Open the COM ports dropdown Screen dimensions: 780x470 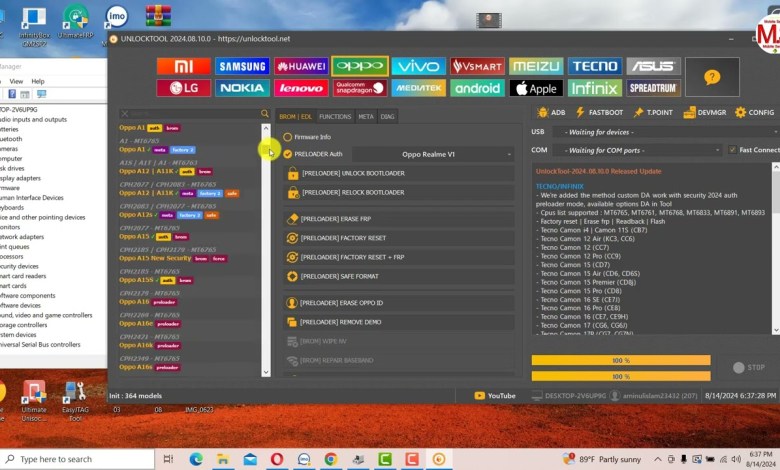(x=637, y=150)
